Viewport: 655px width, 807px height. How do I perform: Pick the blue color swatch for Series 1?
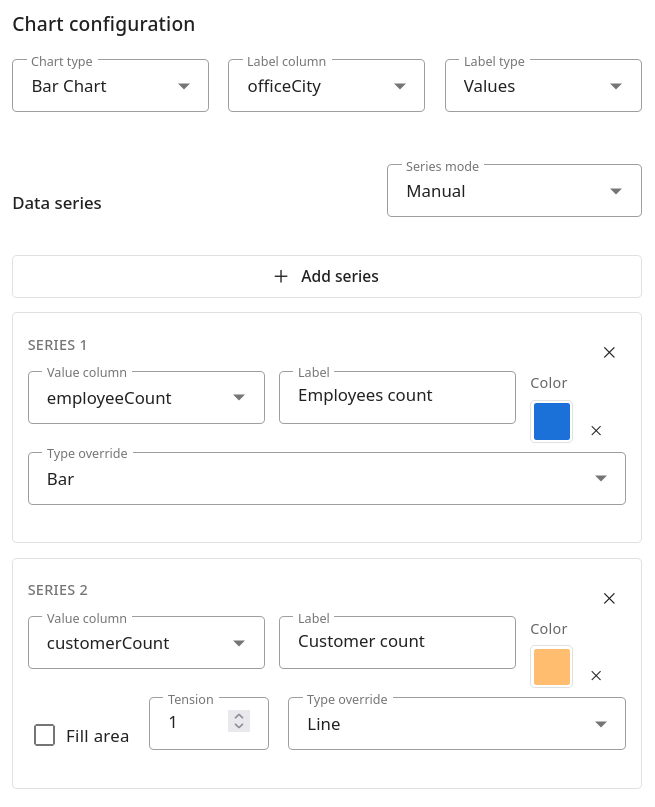point(552,422)
